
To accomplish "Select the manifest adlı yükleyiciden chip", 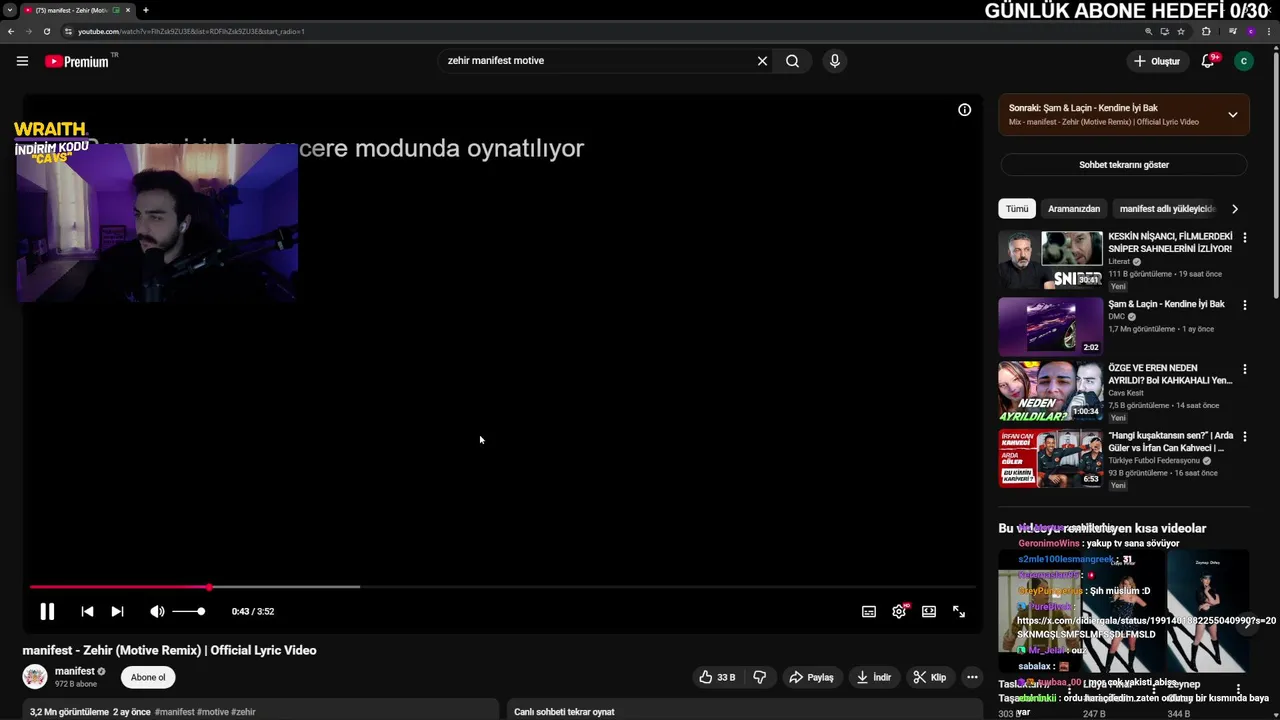I will click(x=1167, y=209).
